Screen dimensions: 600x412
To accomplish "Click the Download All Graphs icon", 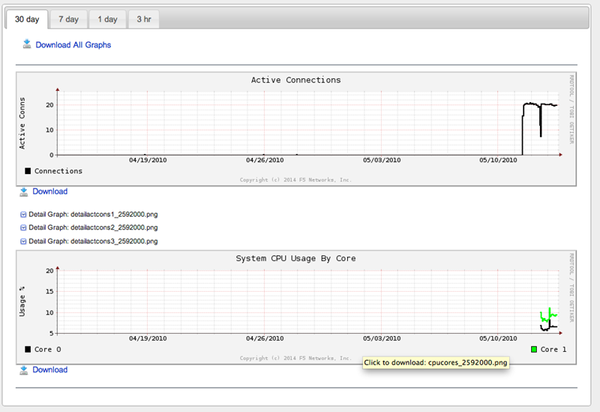I will point(25,45).
